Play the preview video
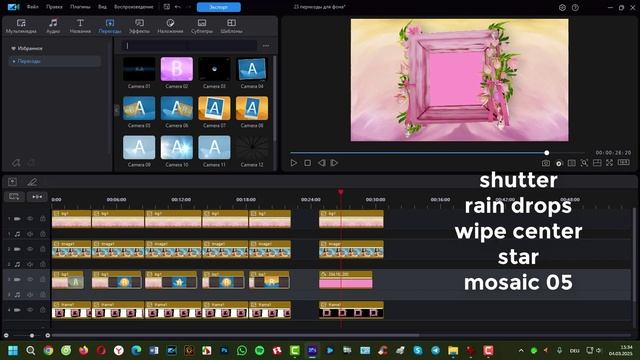This screenshot has width=640, height=360. click(293, 163)
